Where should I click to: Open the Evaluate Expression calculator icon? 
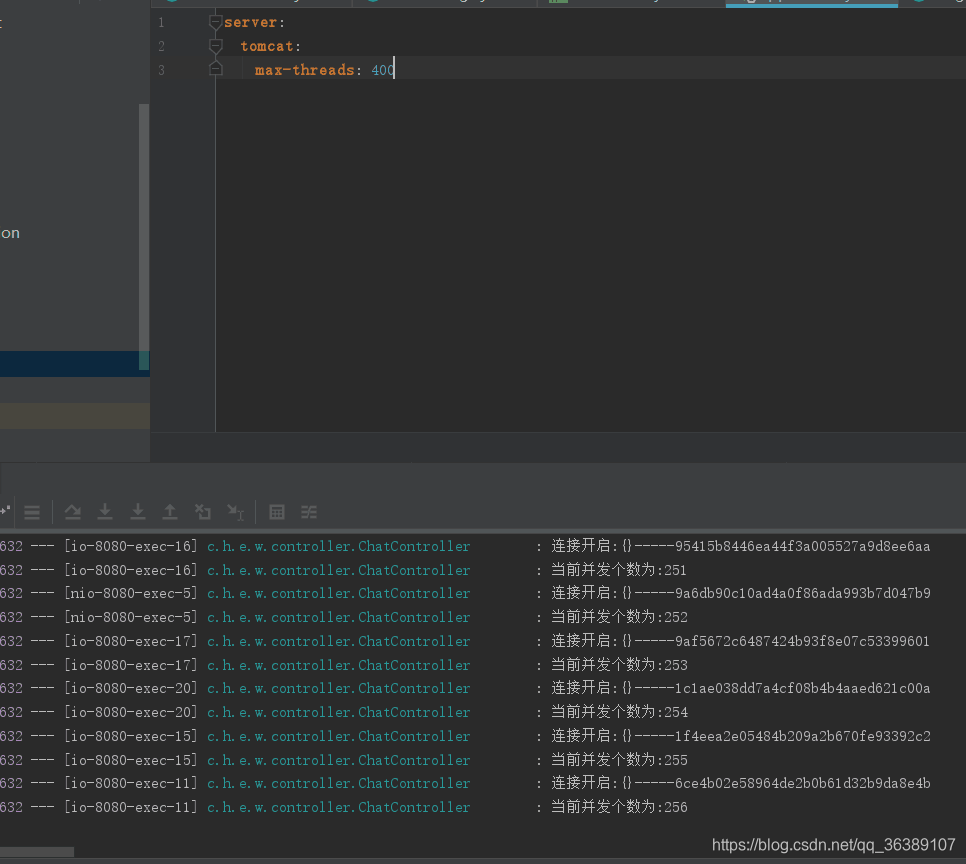point(277,512)
